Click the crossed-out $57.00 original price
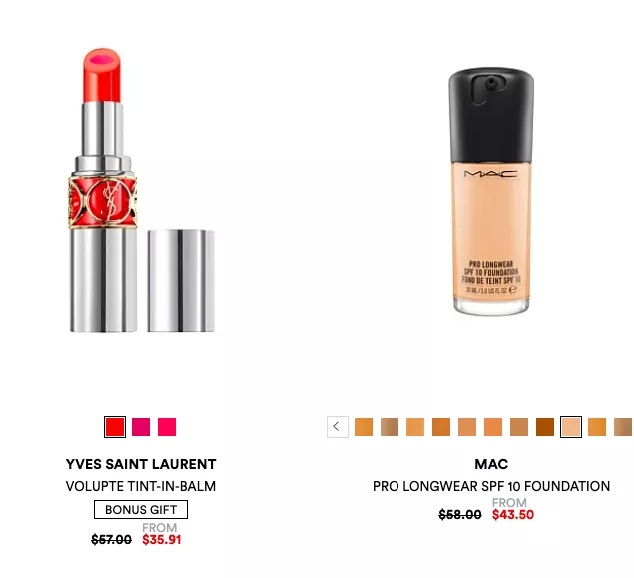 click(x=111, y=540)
